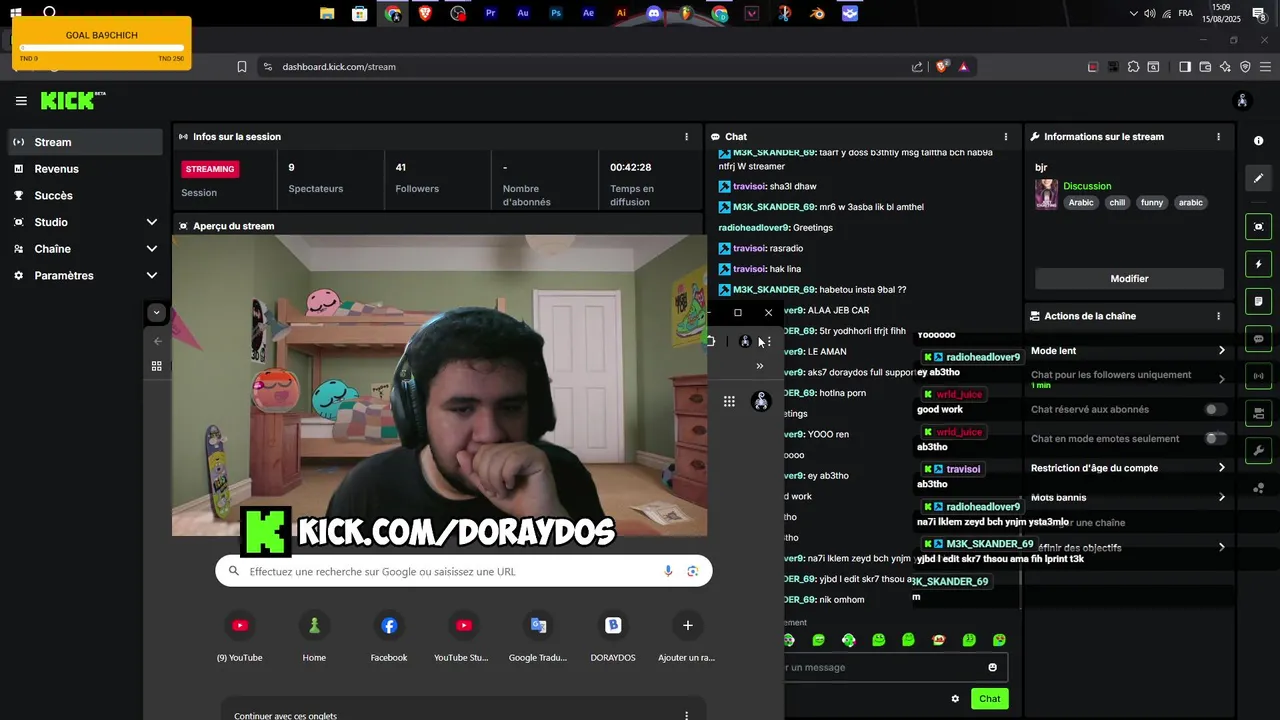Screen dimensions: 1280x720
Task: Click Ajouter un raccourci plus button
Action: click(x=687, y=626)
